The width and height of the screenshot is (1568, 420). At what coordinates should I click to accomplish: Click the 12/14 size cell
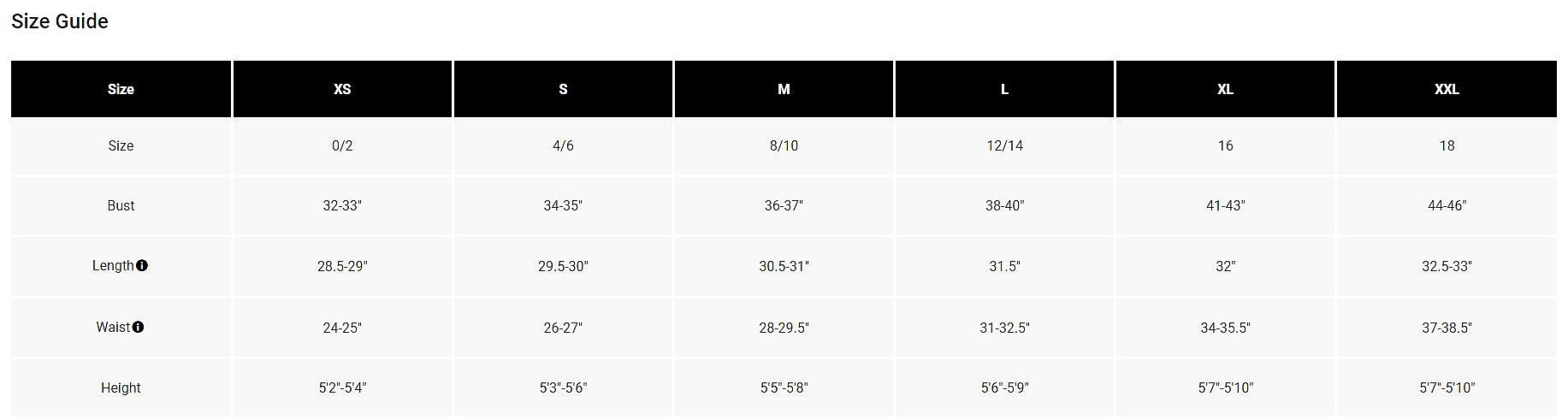(1004, 145)
